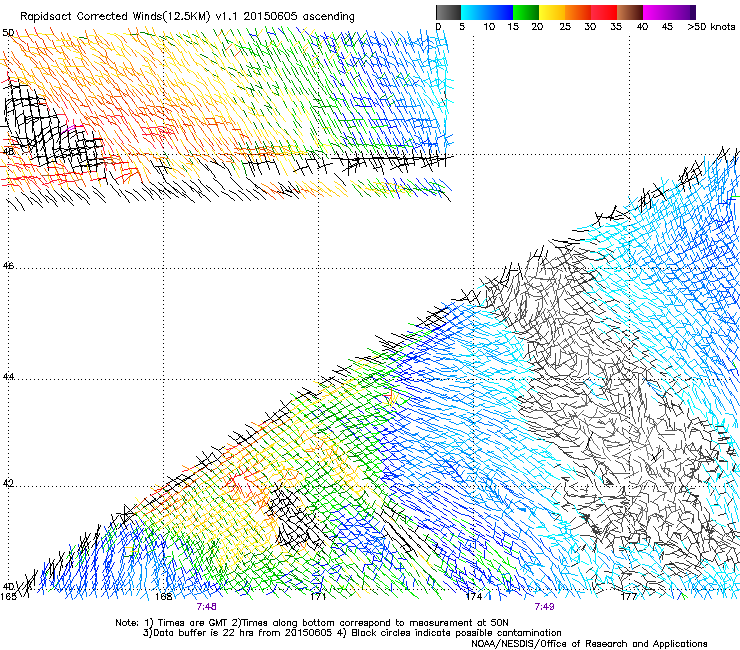Click the longitude label '168'
This screenshot has height=650, width=740.
[x=163, y=597]
